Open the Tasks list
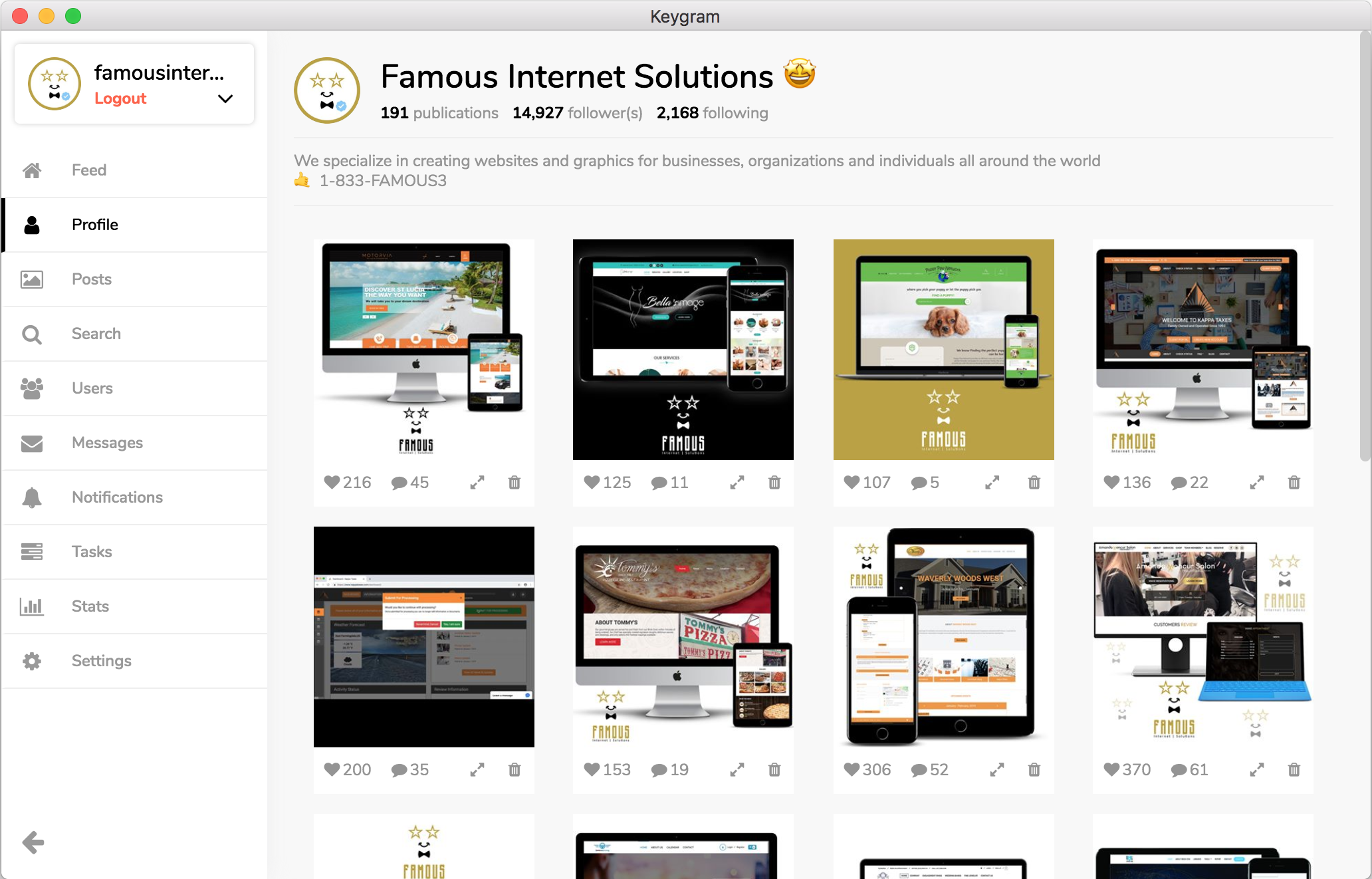The height and width of the screenshot is (879, 1372). pyautogui.click(x=91, y=552)
